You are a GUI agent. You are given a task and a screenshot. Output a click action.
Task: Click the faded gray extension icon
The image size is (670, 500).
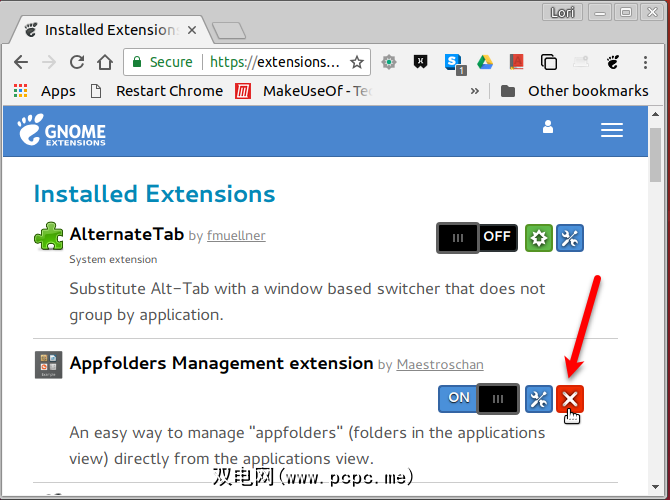(x=581, y=62)
